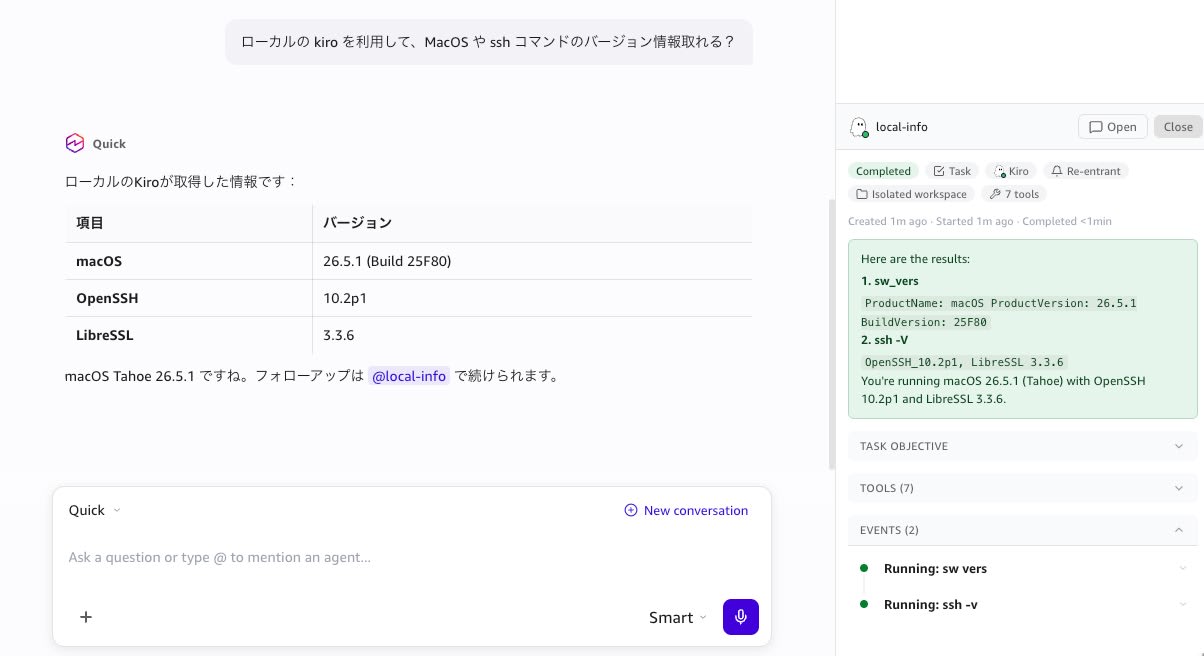1204x656 pixels.
Task: Click the ProductName code line in results
Action: click(x=1000, y=302)
